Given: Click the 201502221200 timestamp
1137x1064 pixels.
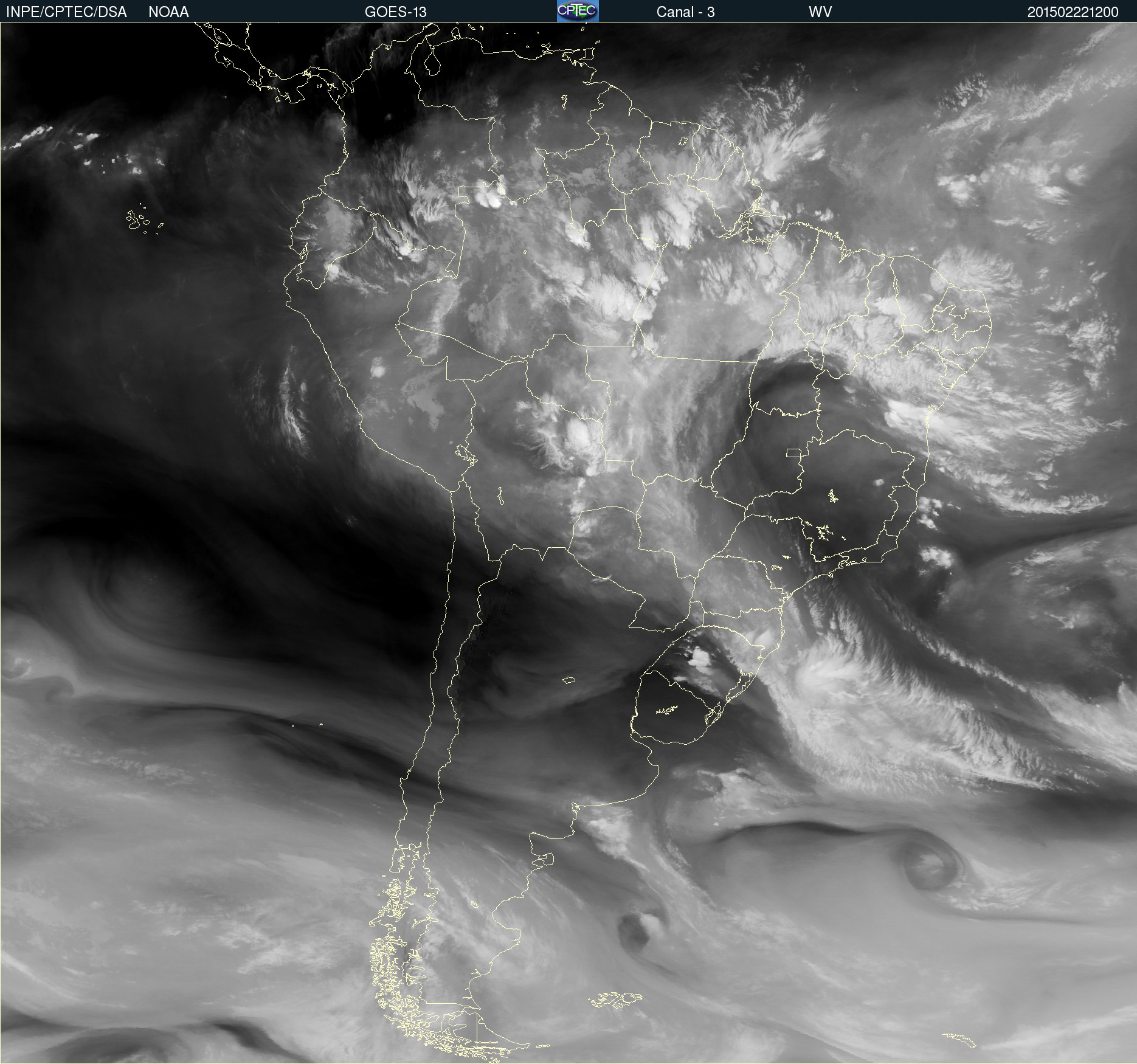Looking at the screenshot, I should pyautogui.click(x=1073, y=12).
